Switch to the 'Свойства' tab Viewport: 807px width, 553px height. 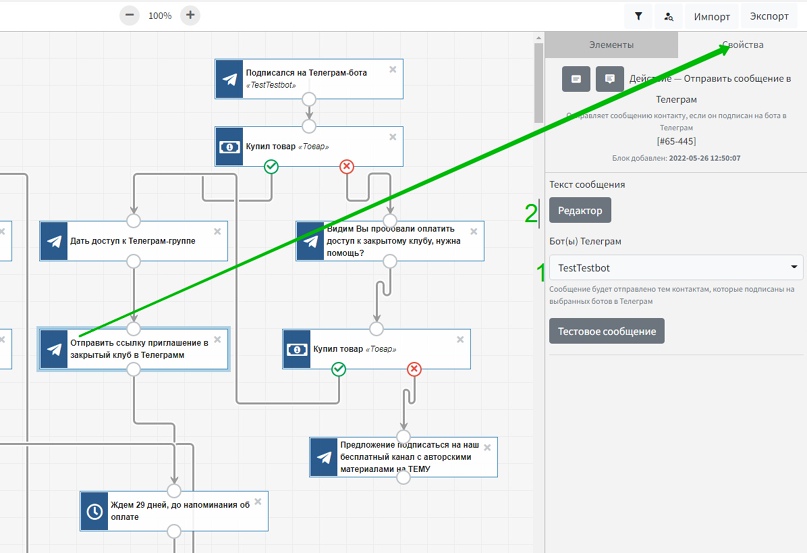click(742, 45)
